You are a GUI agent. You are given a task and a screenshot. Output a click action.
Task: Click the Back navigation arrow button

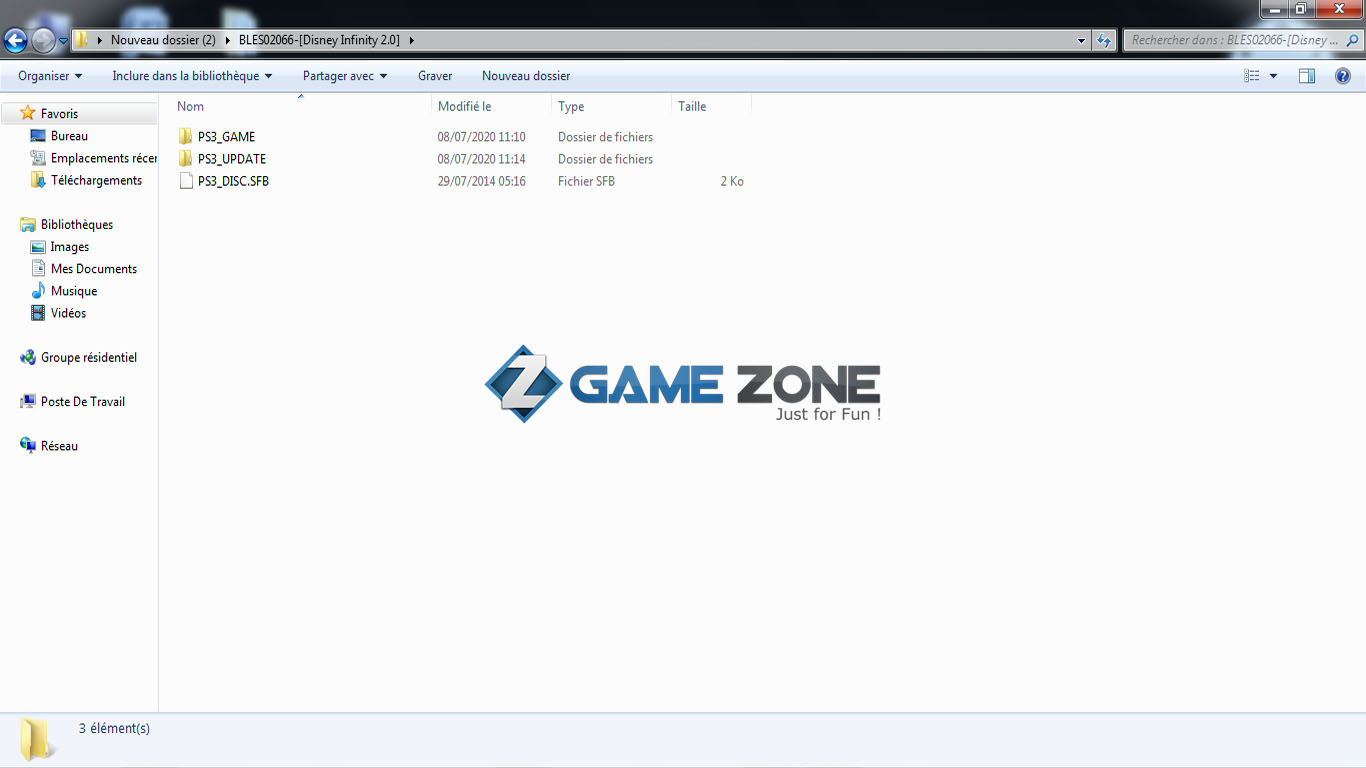[x=16, y=40]
